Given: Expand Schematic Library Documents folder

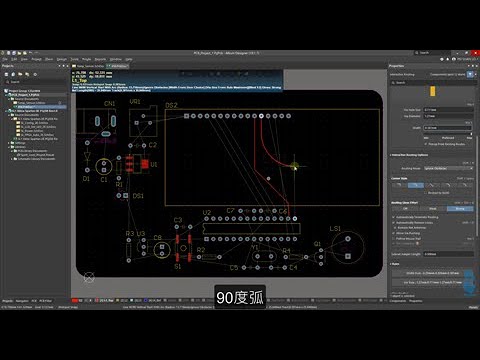Looking at the screenshot, I should [x=12, y=159].
